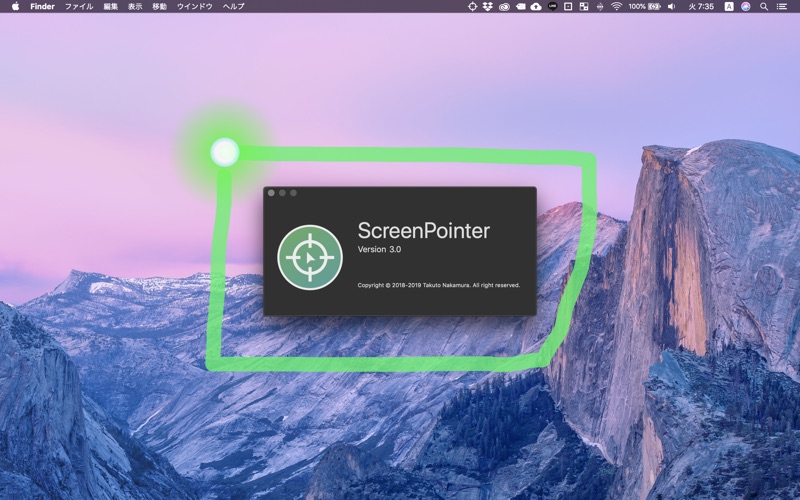Open the 100% battery status menu
Viewport: 800px width, 500px height.
644,6
